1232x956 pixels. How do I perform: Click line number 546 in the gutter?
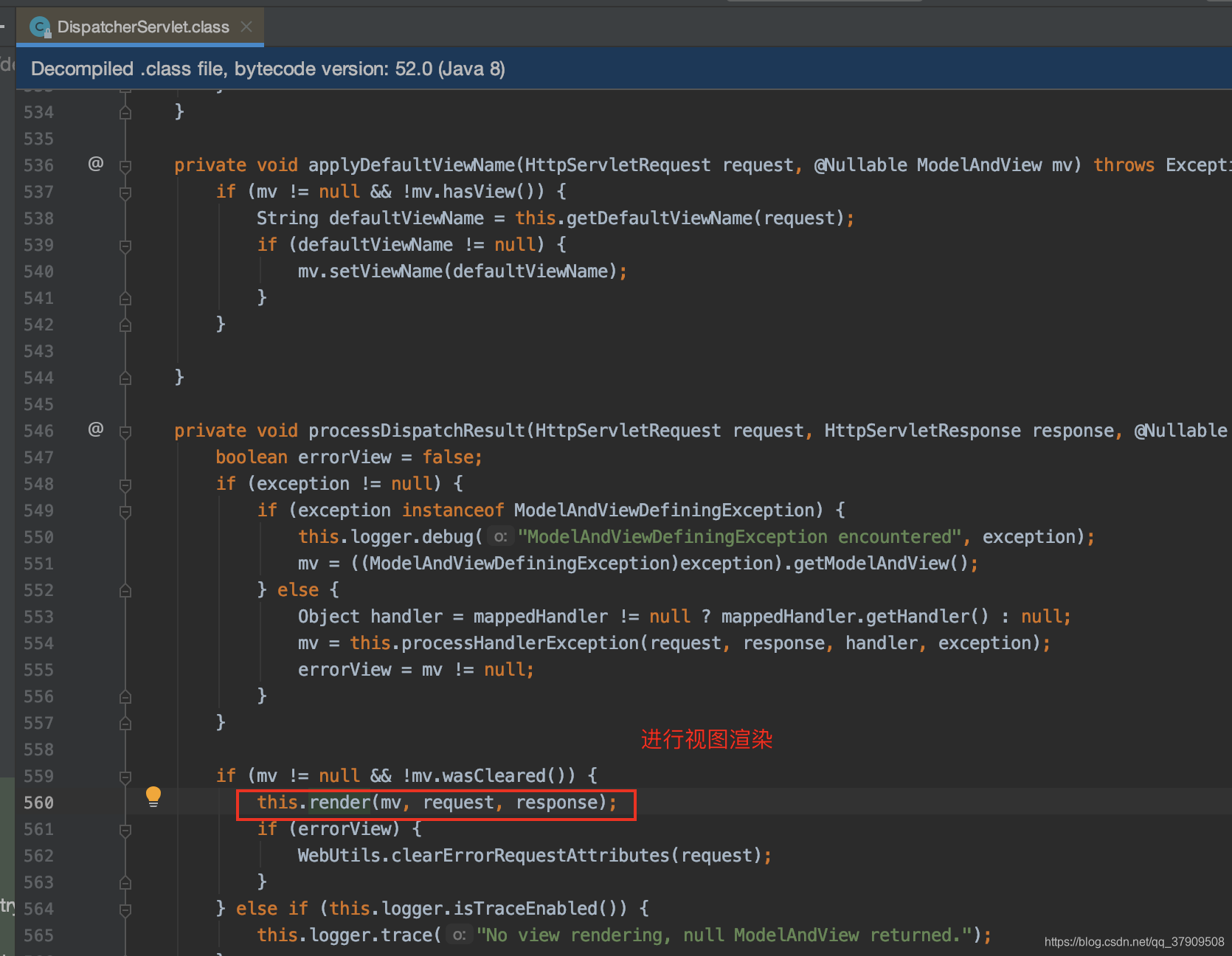click(x=38, y=431)
